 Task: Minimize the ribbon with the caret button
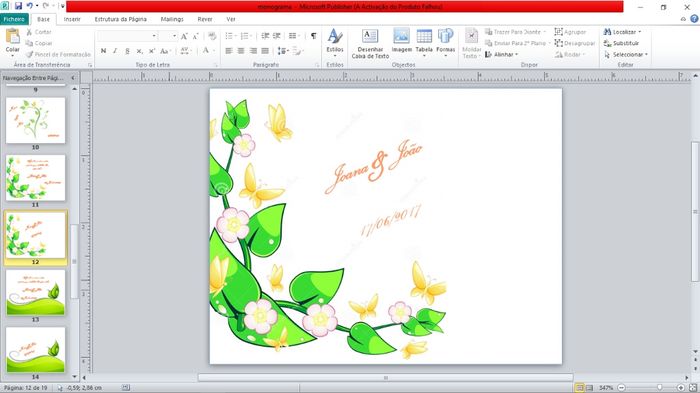(x=683, y=19)
